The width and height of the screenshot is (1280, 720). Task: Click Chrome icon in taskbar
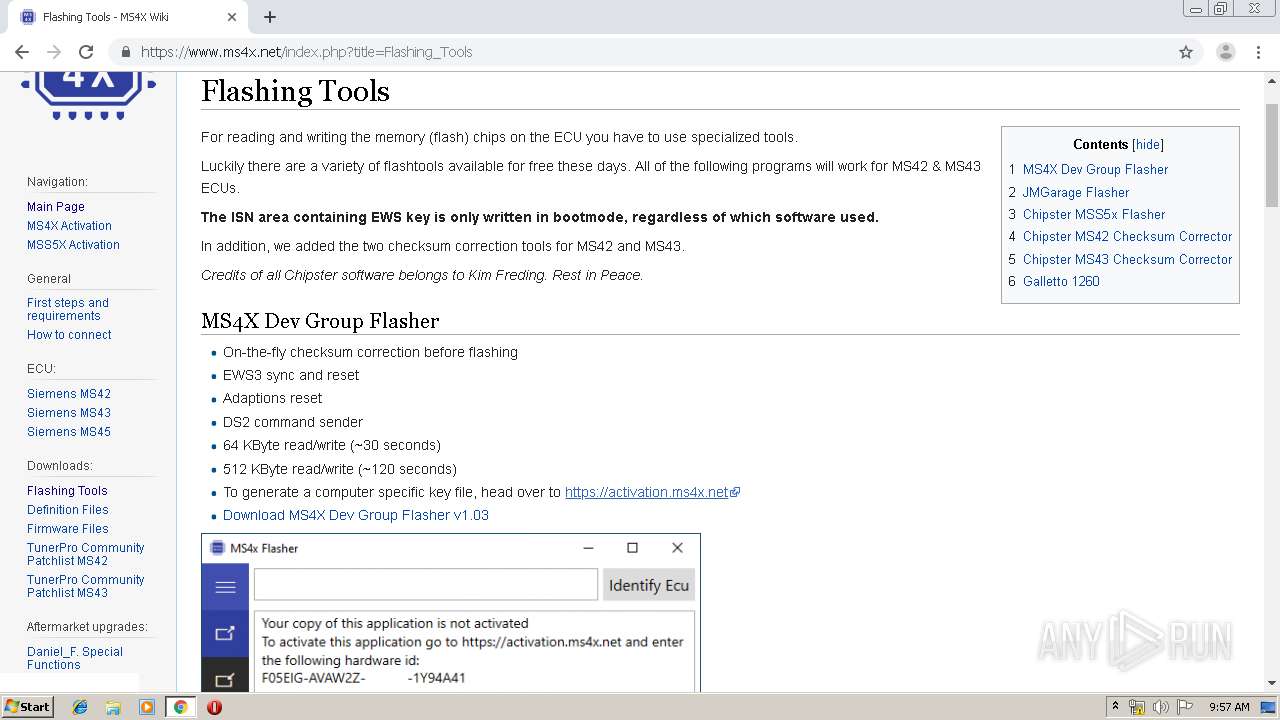pyautogui.click(x=180, y=707)
